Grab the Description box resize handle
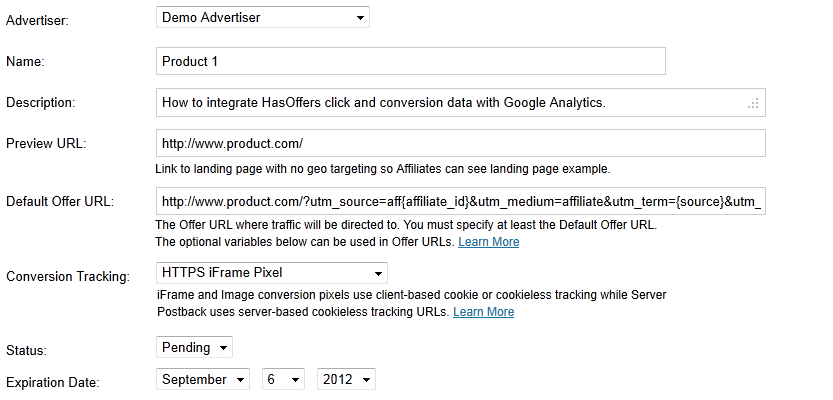This screenshot has height=400, width=833. 754,103
